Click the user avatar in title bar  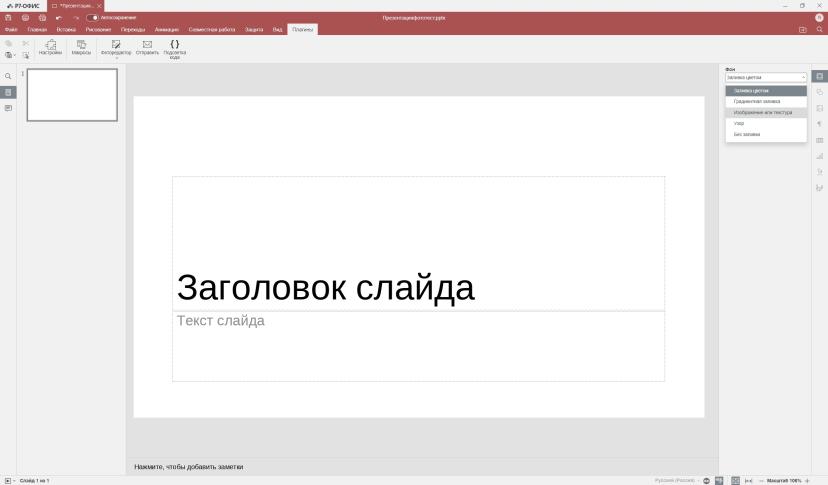tap(819, 17)
